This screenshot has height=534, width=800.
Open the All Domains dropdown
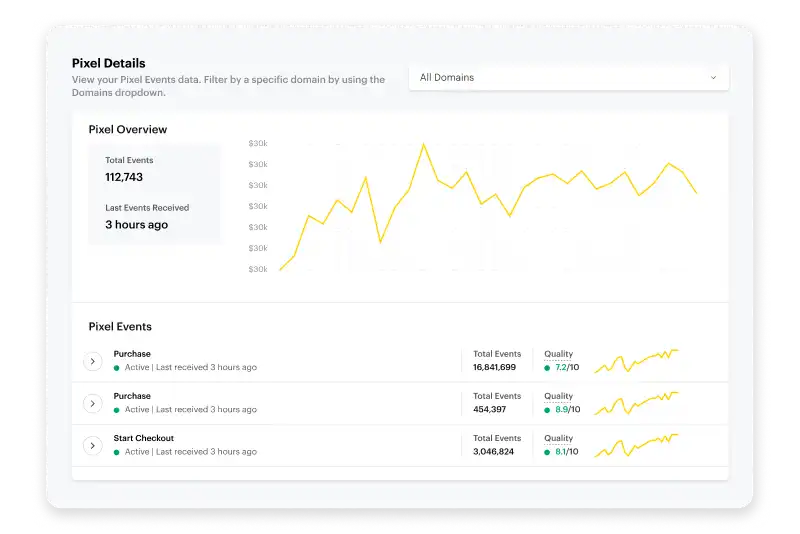coord(568,78)
